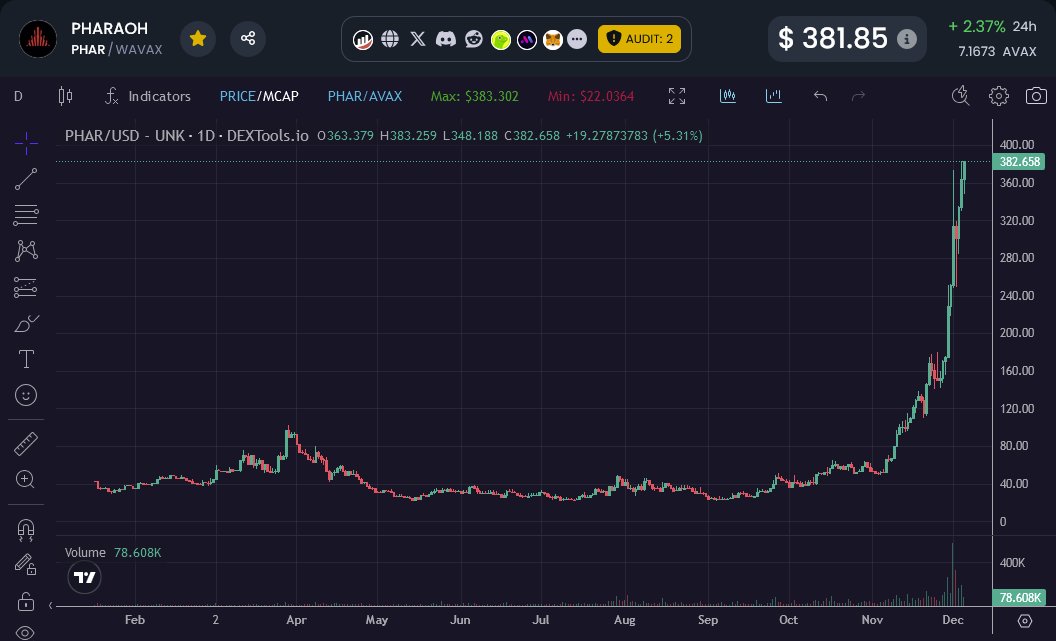Toggle hide all drawings eye icon
1056x641 pixels.
click(26, 632)
